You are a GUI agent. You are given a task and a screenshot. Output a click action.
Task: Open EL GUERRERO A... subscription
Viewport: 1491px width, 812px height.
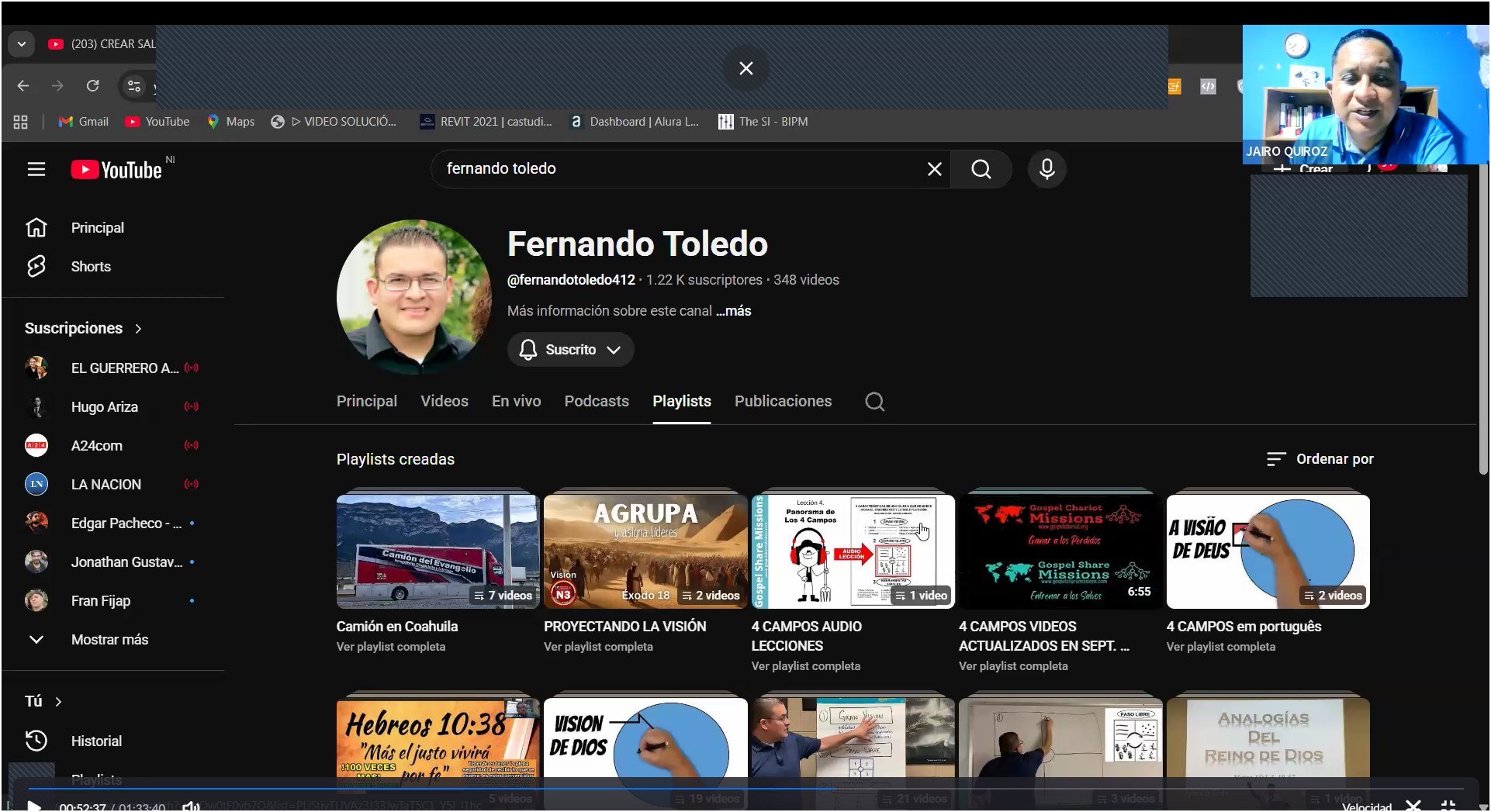click(x=112, y=368)
